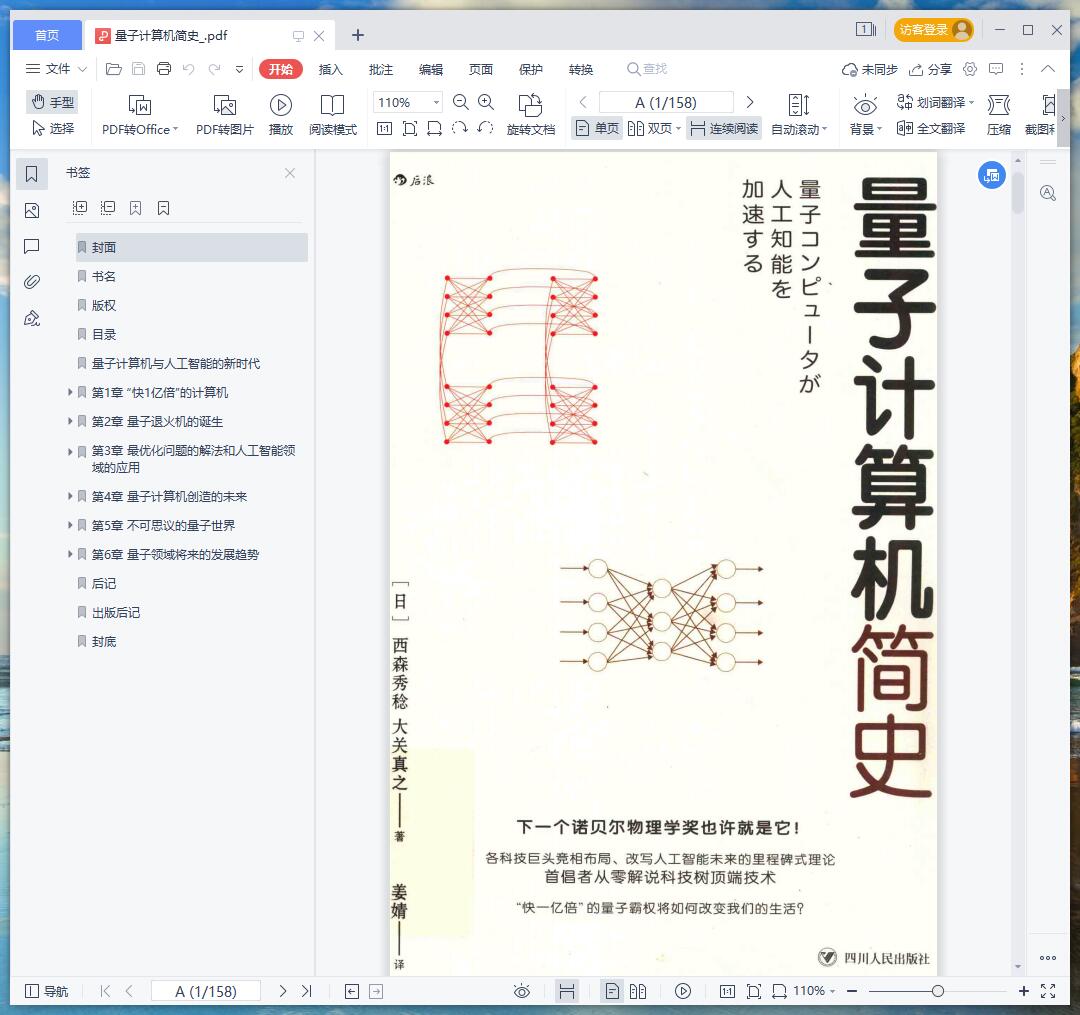Open 划词翻译 dropdown arrow
The image size is (1080, 1015).
[x=971, y=103]
